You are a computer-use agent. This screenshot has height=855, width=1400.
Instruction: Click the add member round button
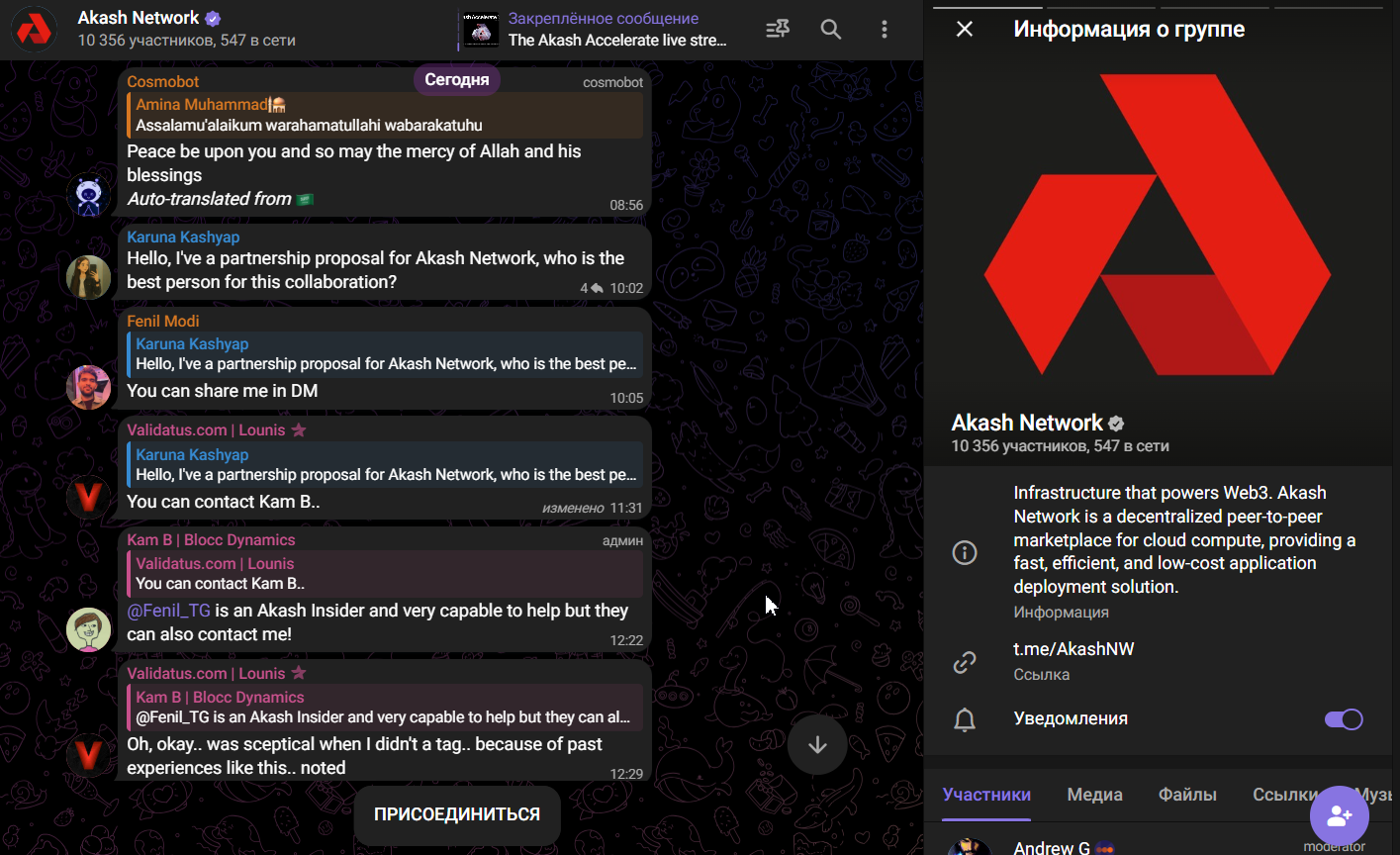point(1340,815)
